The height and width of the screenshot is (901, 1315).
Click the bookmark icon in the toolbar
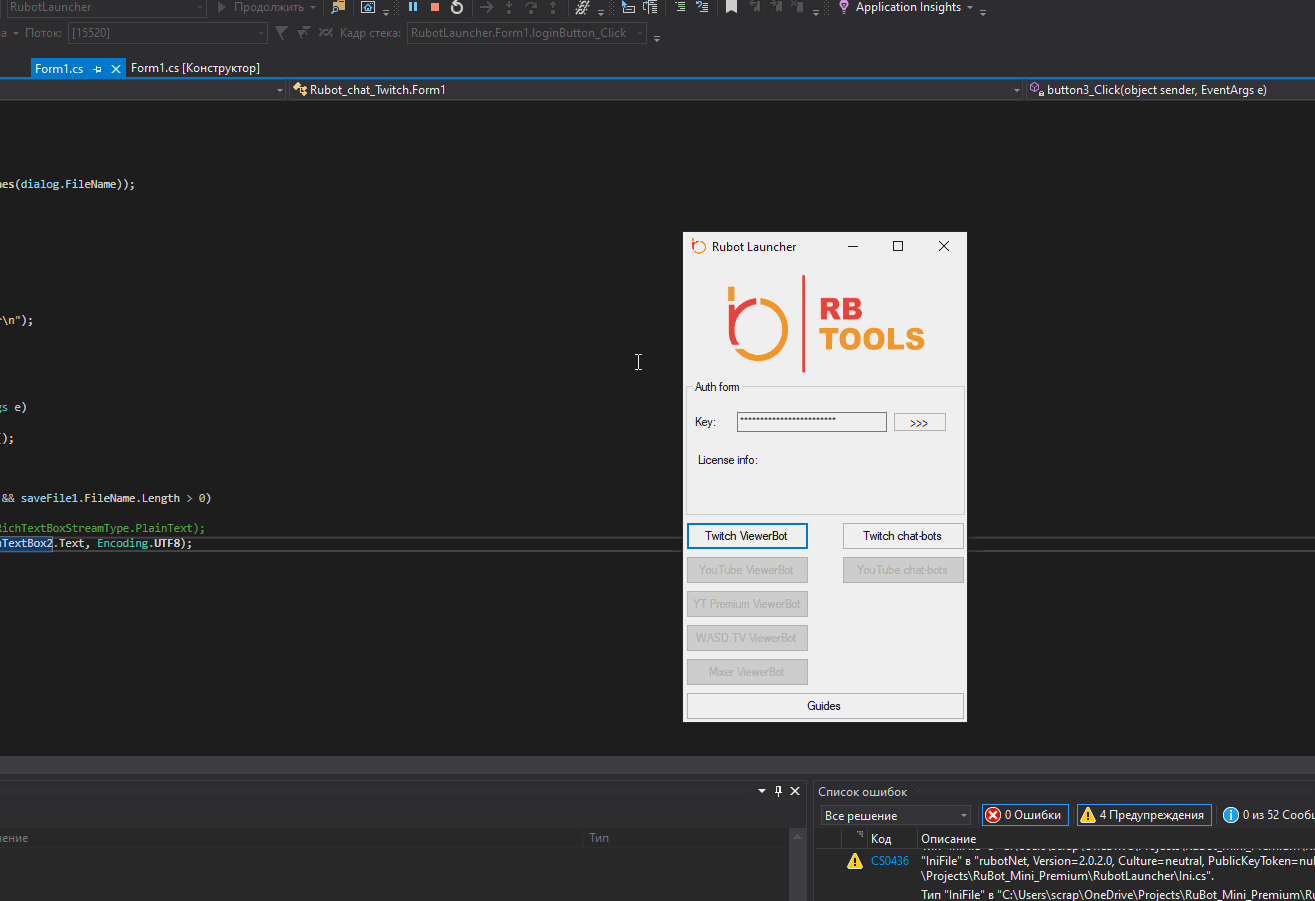pos(731,7)
